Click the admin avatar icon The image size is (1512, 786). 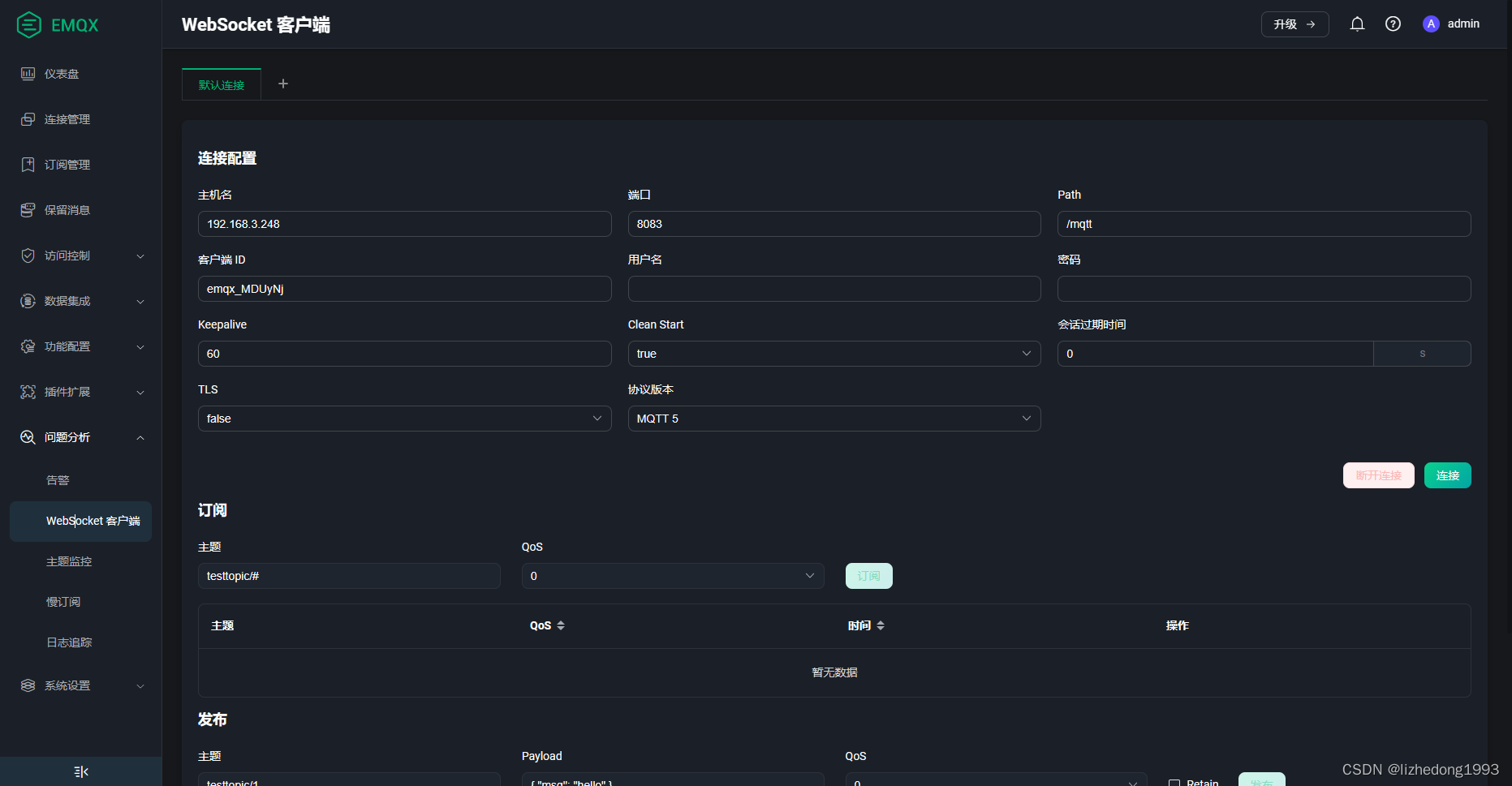click(1431, 24)
